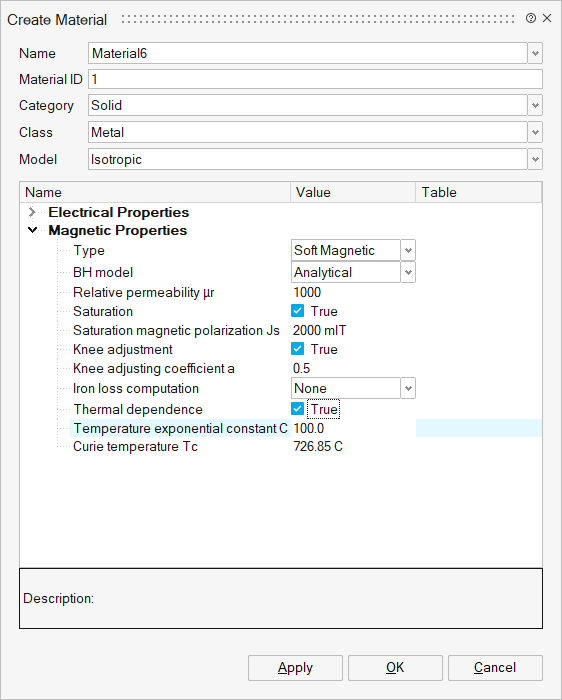Viewport: 562px width, 700px height.
Task: Click the Relative permeability value 1000
Action: pyautogui.click(x=307, y=292)
